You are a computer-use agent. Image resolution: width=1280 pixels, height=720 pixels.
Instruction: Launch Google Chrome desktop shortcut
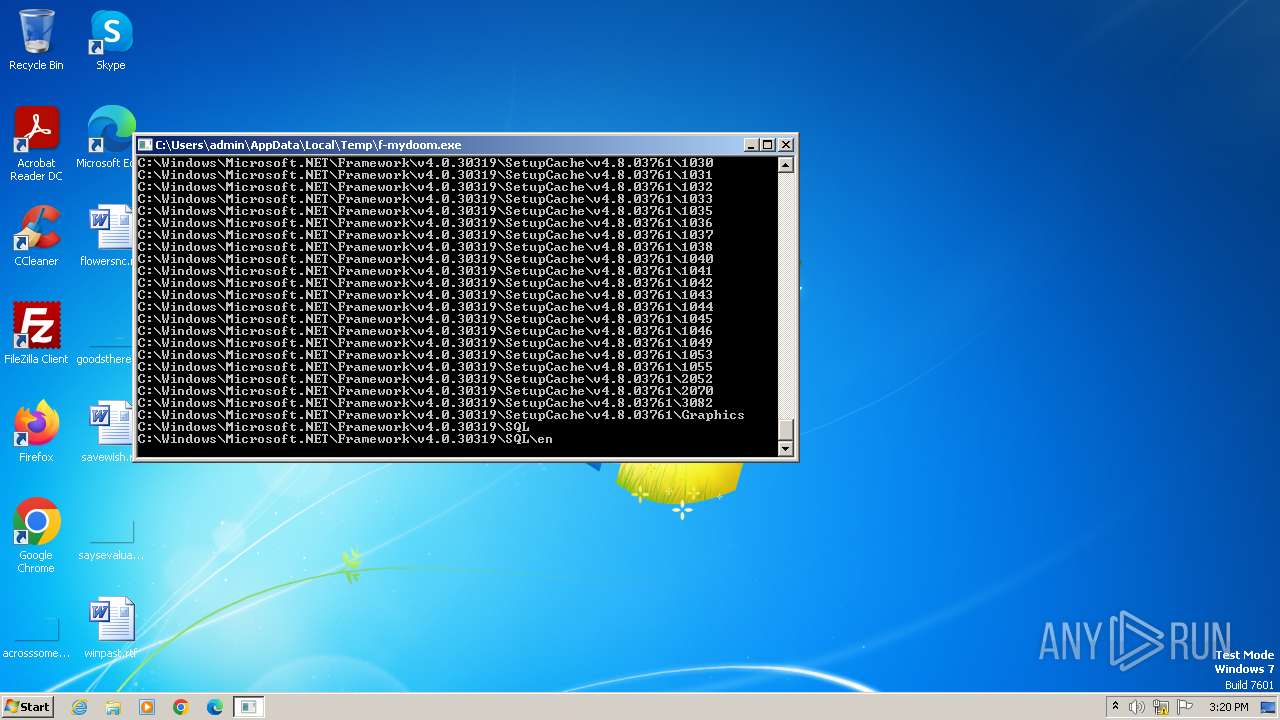point(36,536)
